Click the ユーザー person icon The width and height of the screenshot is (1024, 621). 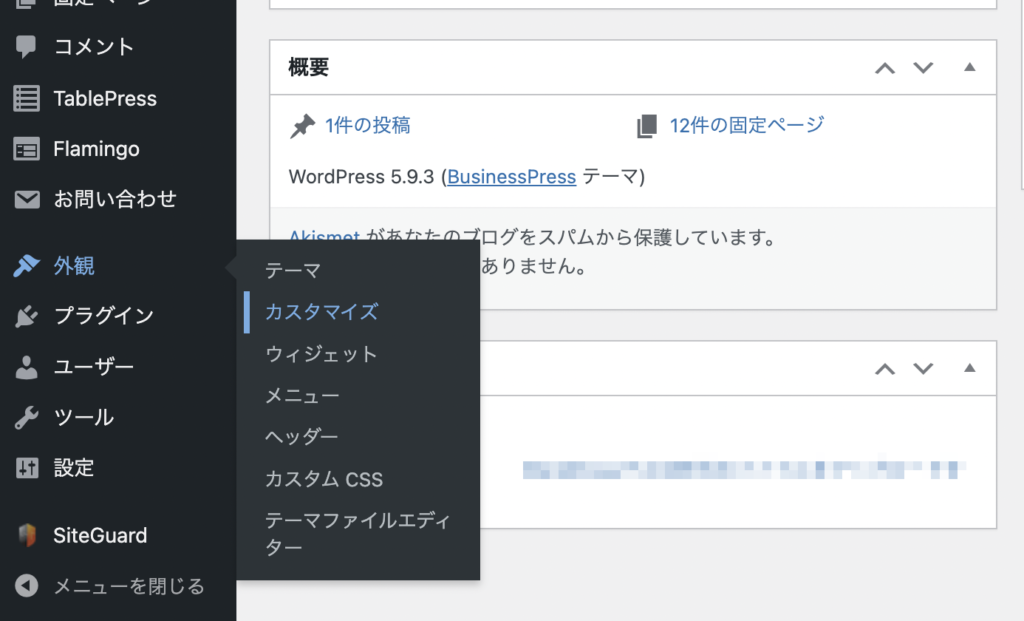(x=27, y=367)
